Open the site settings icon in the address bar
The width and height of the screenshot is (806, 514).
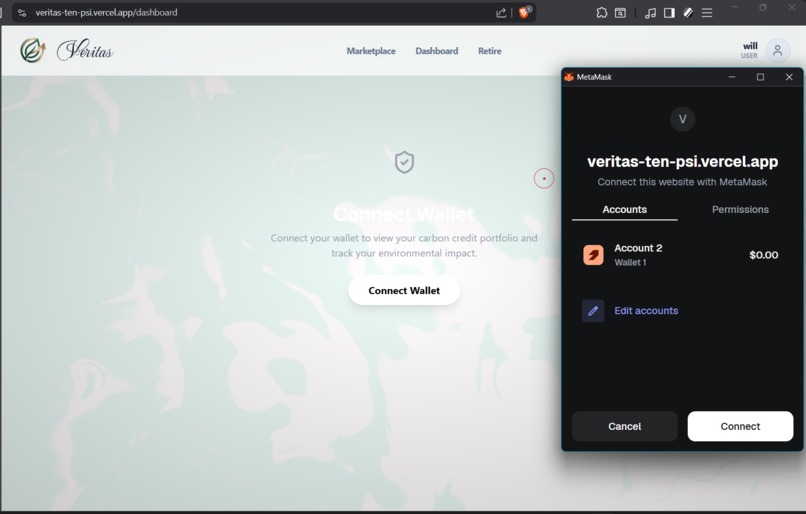[x=22, y=12]
